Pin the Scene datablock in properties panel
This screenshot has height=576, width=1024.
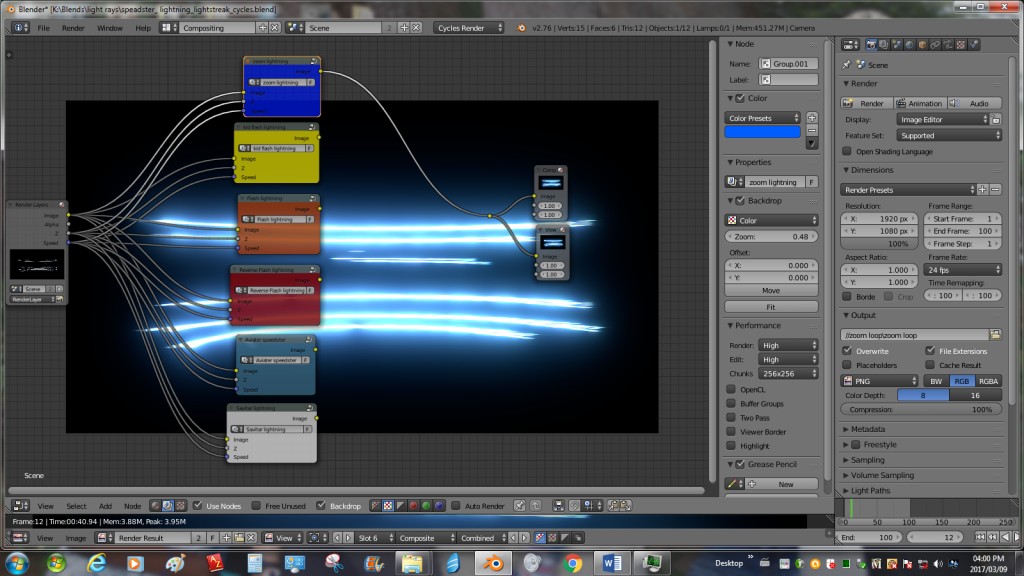846,65
